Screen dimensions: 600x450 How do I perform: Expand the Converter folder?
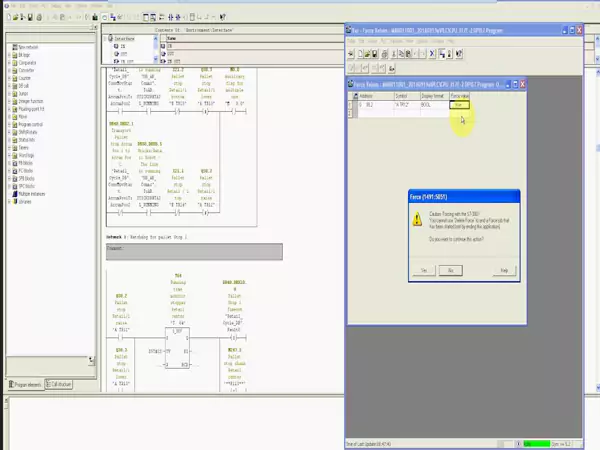point(9,70)
